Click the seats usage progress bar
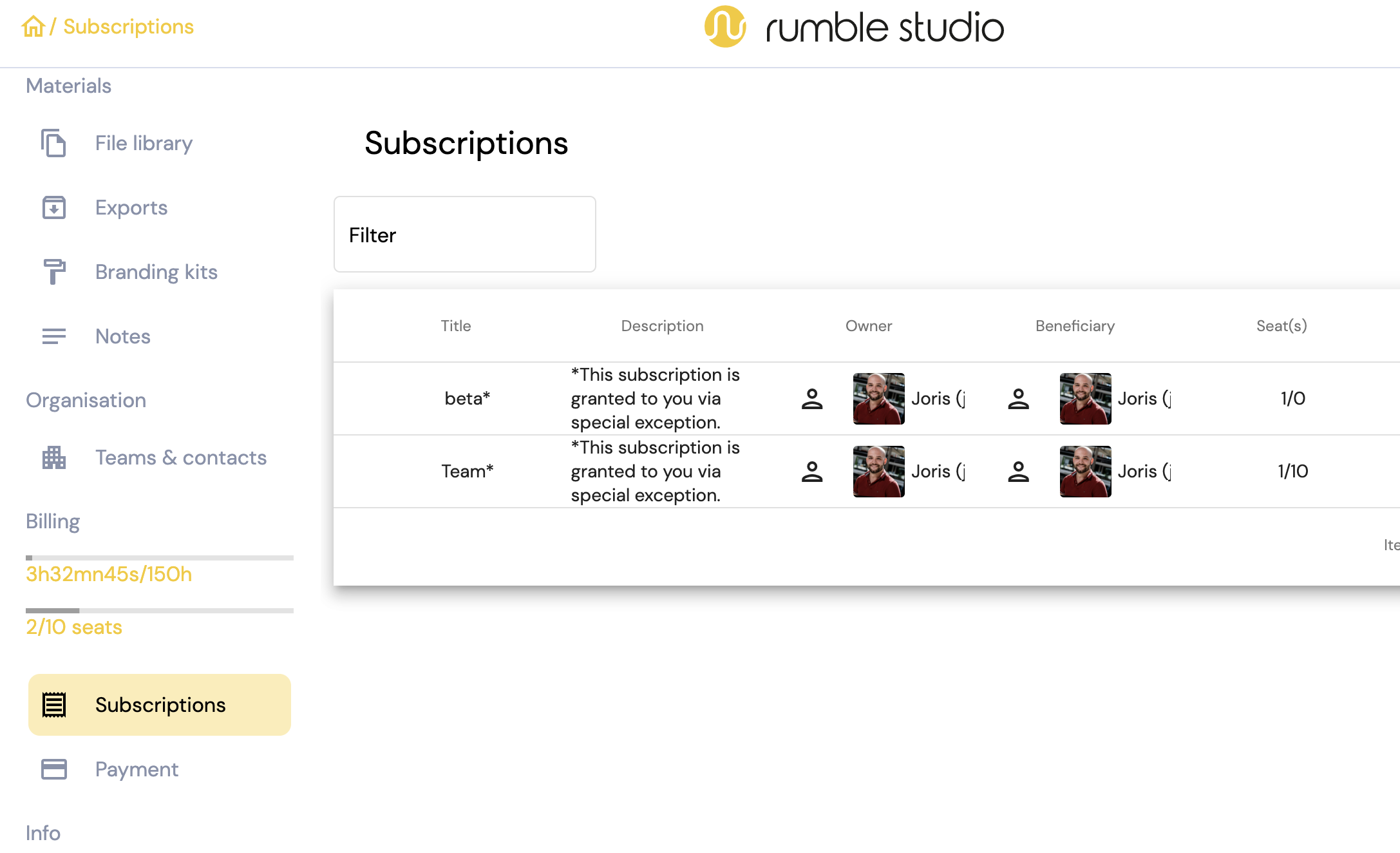 pyautogui.click(x=160, y=611)
